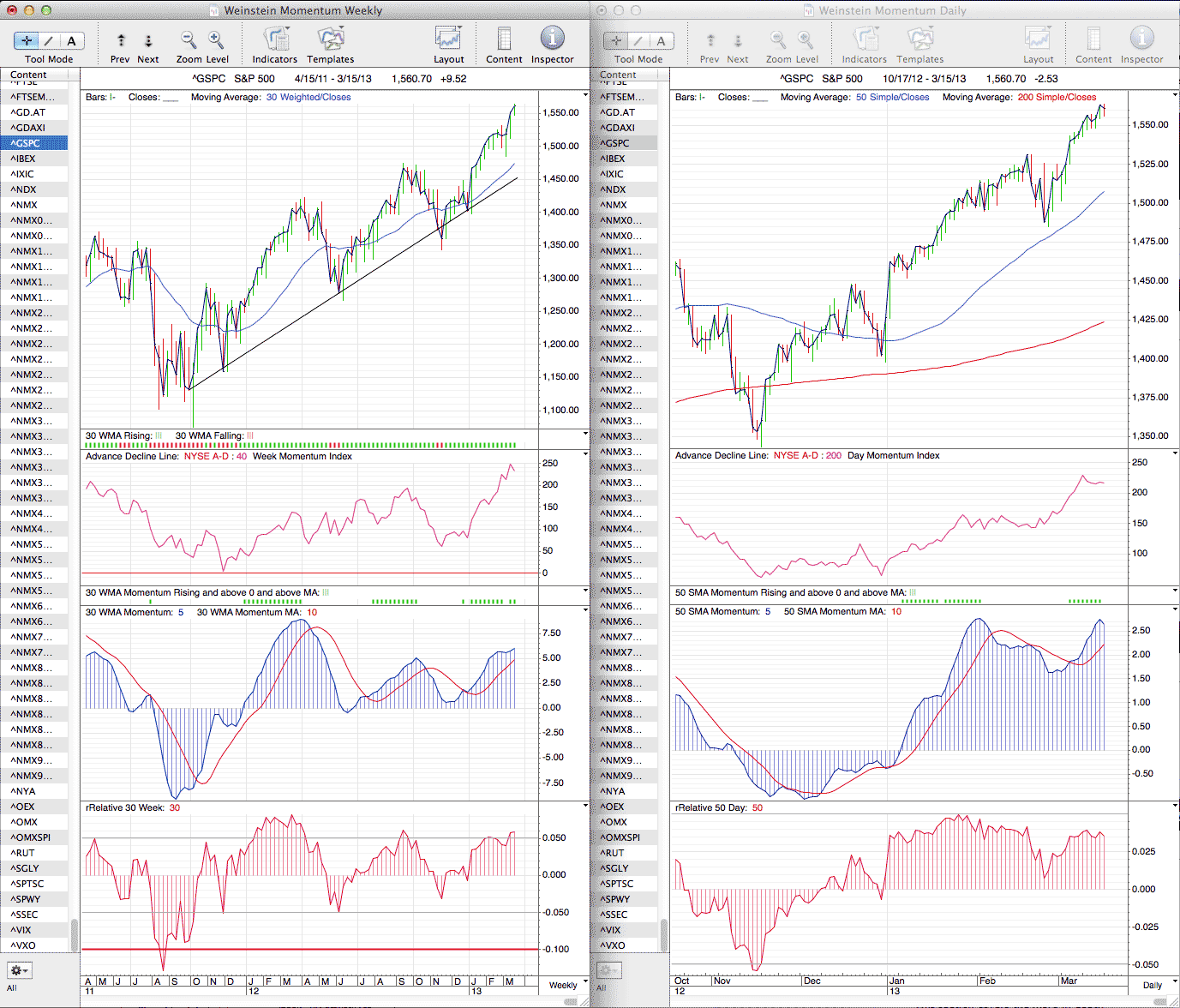Screen dimensions: 1180x1008
Task: Select crosshair tool in Daily window
Action: click(616, 40)
